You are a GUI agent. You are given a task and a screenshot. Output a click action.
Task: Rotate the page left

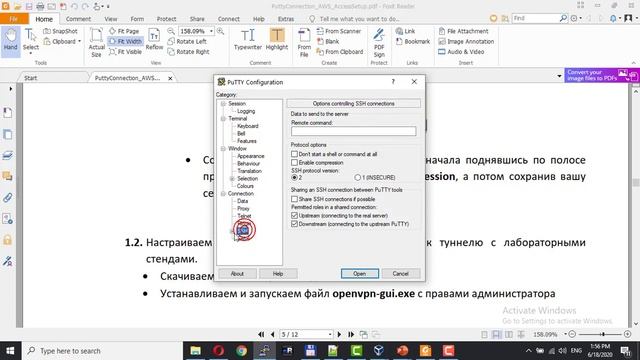[187, 41]
